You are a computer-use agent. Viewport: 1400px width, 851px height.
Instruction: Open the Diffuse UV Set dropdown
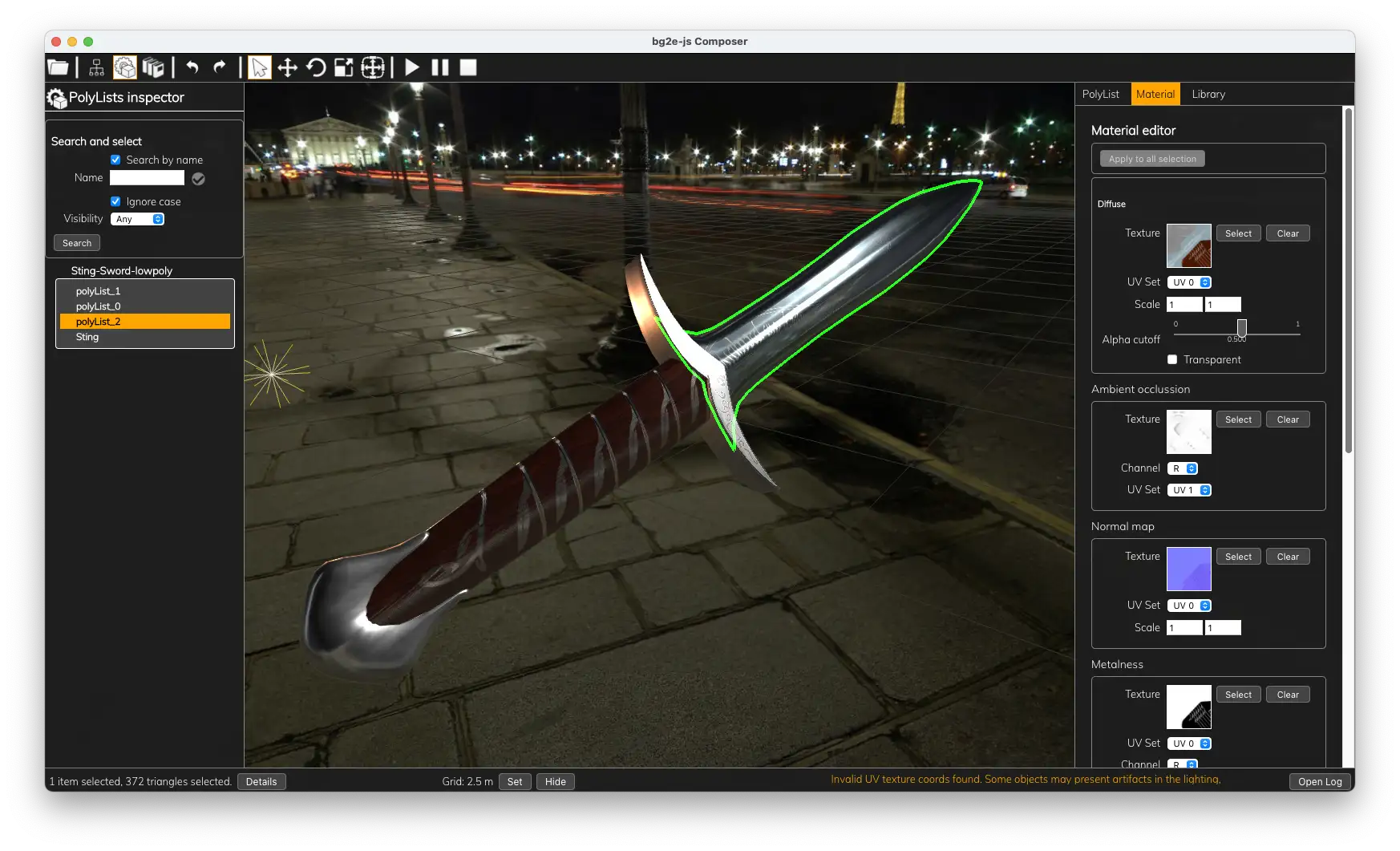(x=1189, y=282)
